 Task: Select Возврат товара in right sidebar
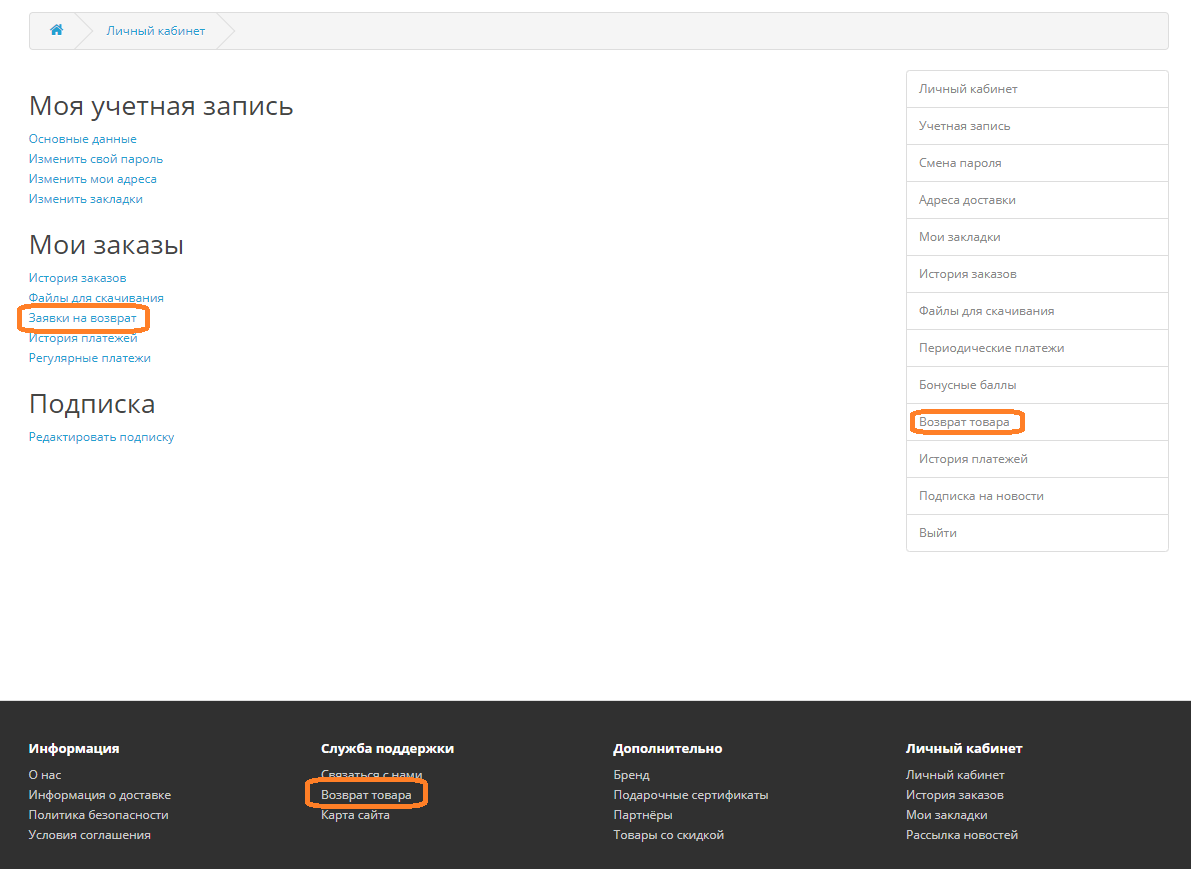(964, 422)
